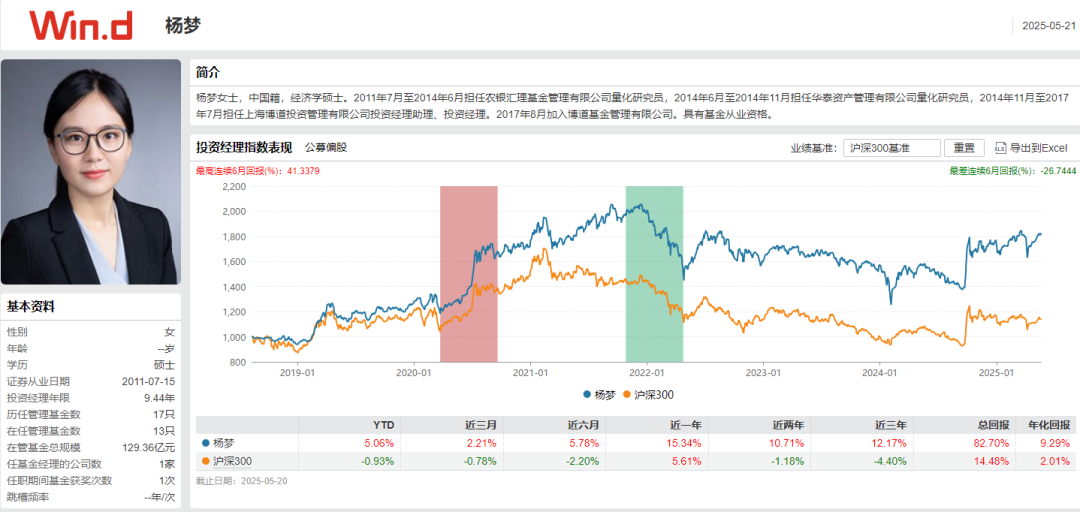Click the orange dot in 沪深300 table row
1080x512 pixels.
(206, 460)
